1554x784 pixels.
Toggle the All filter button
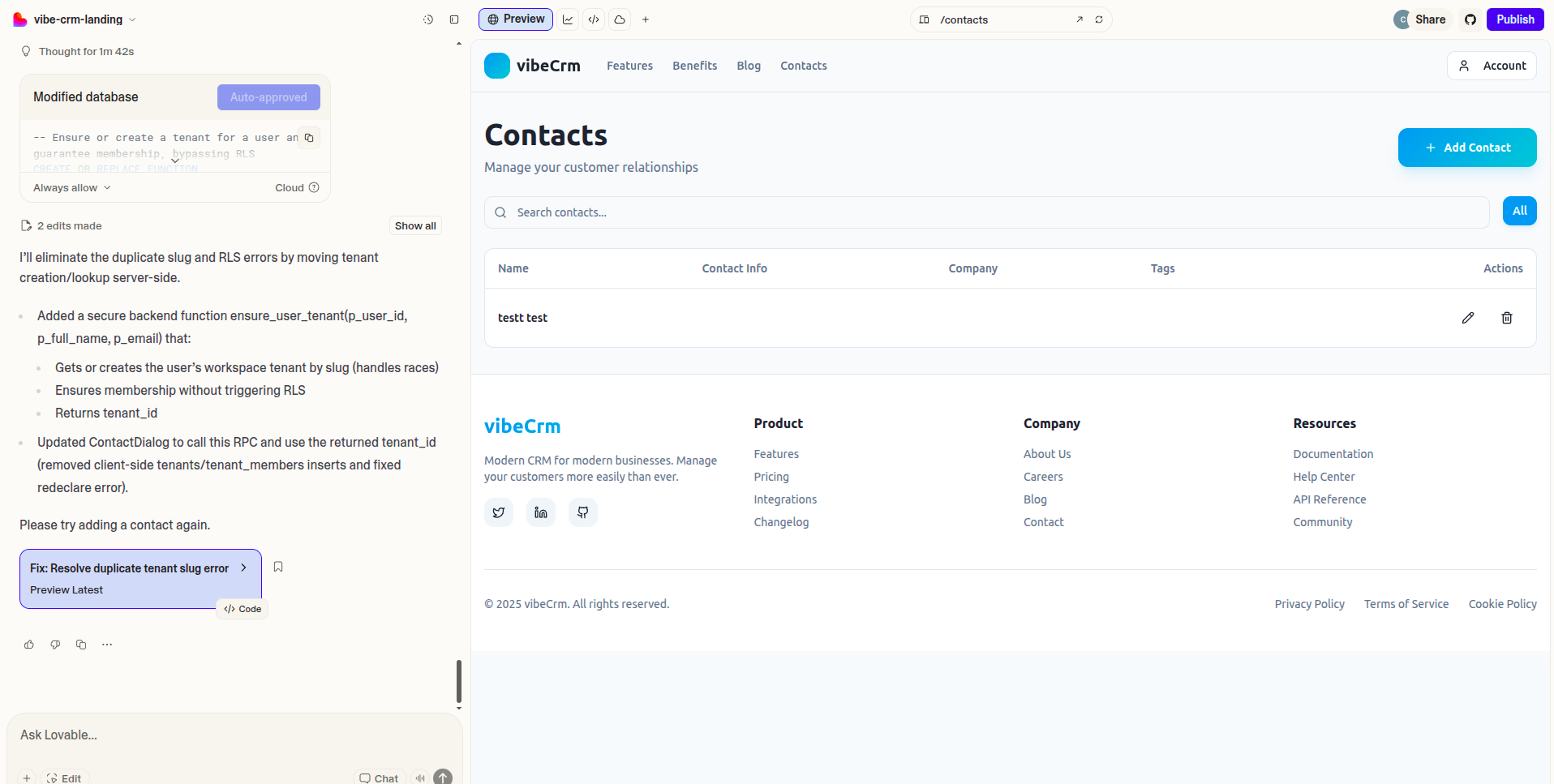pos(1519,211)
